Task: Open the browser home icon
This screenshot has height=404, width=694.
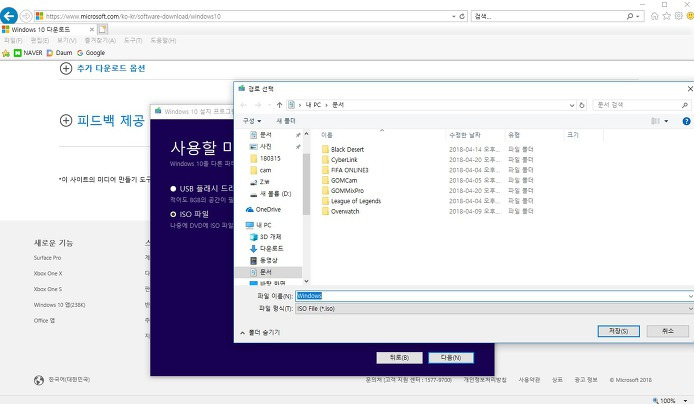Action: [655, 16]
